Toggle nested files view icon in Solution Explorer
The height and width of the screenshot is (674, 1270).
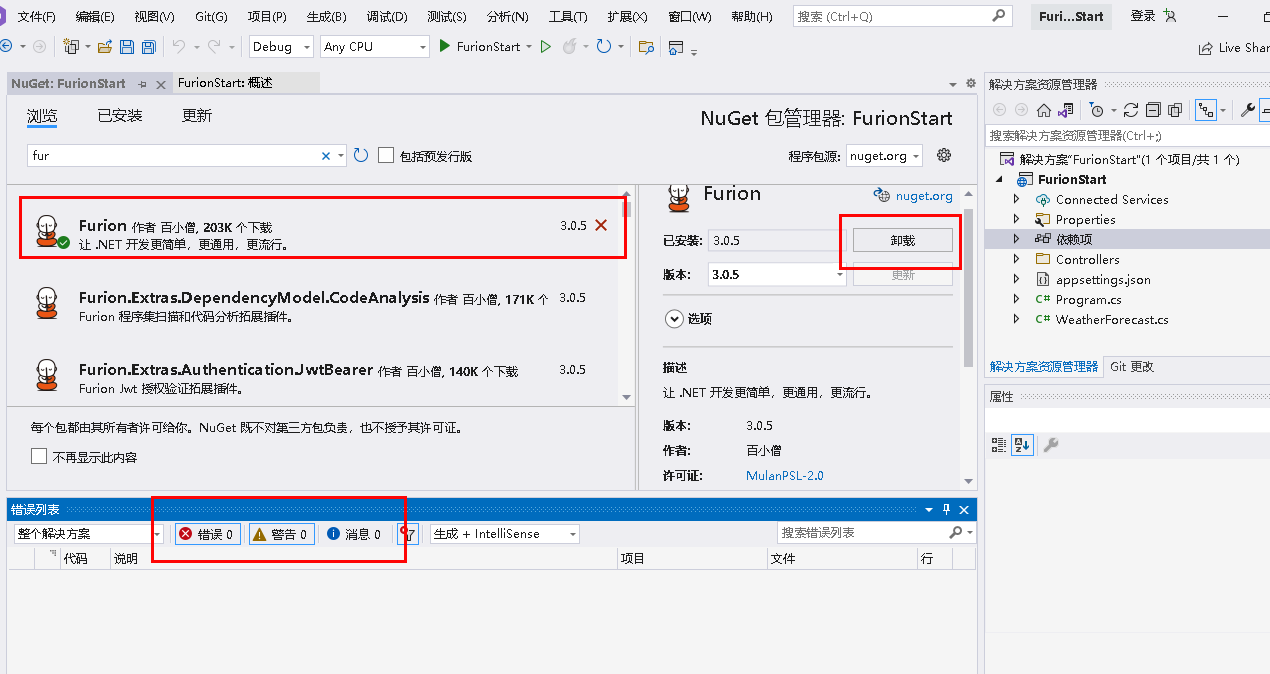point(1207,110)
